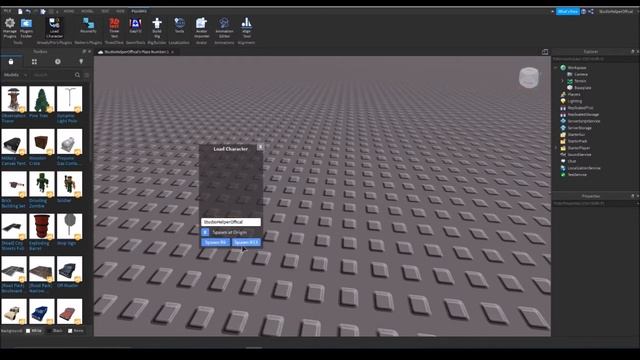
Task: Click the Toolbox search field
Action: pyautogui.click(x=52, y=75)
